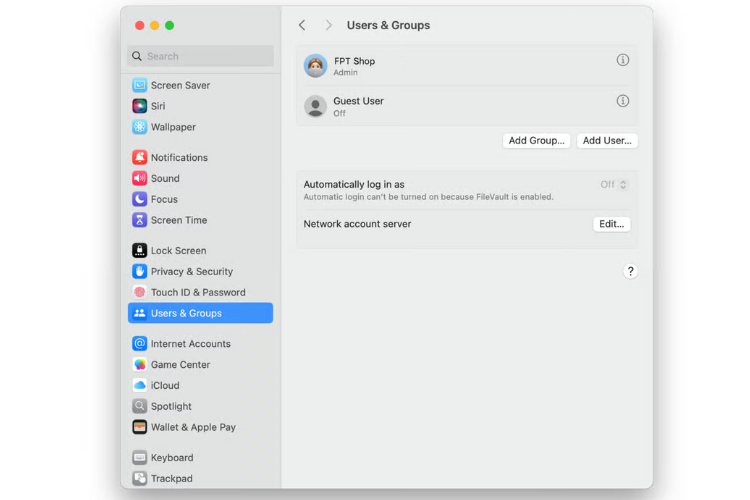Open Notifications bell icon
This screenshot has height=500, width=750.
pyautogui.click(x=140, y=157)
